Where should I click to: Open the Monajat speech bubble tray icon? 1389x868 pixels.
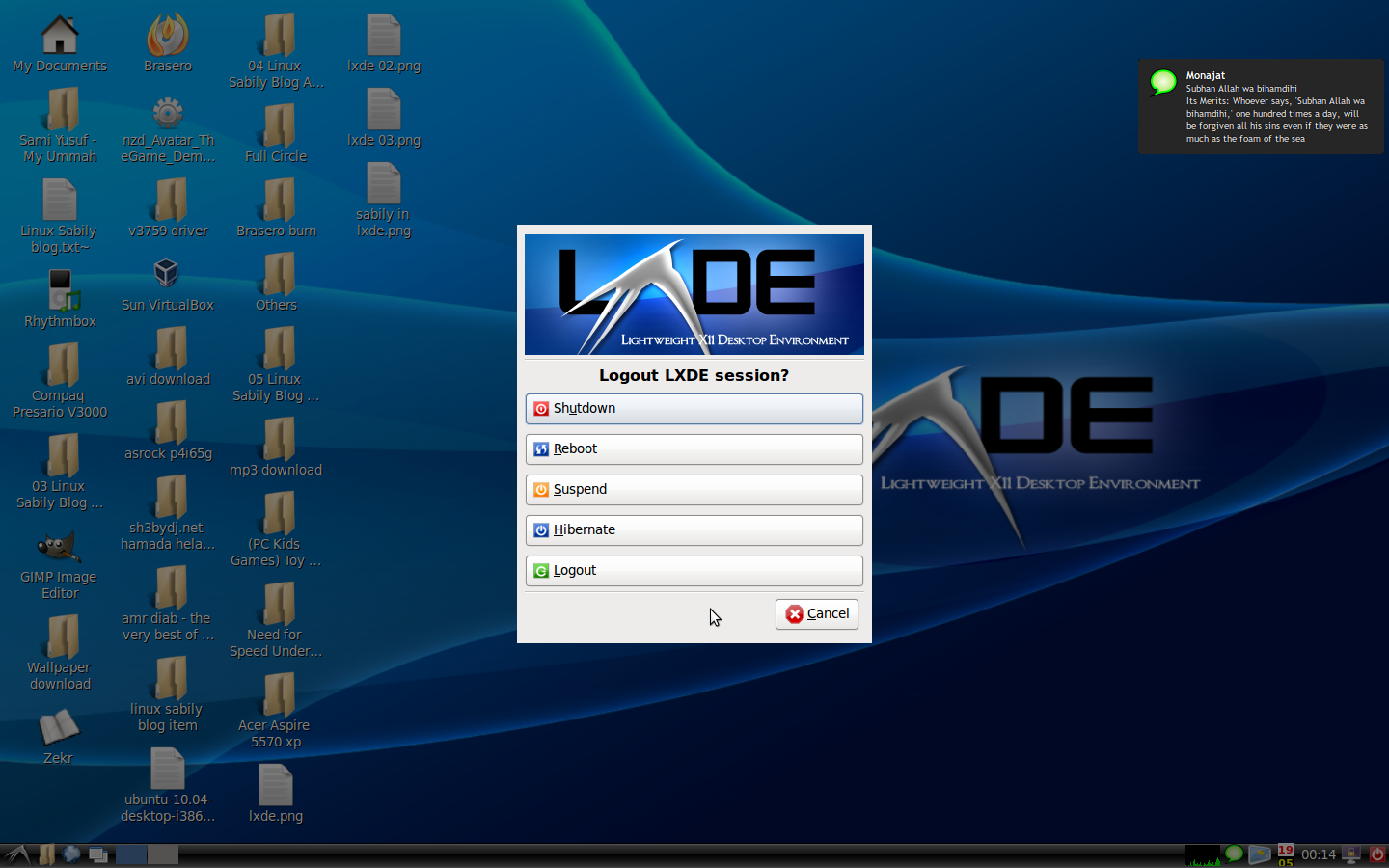coord(1233,854)
